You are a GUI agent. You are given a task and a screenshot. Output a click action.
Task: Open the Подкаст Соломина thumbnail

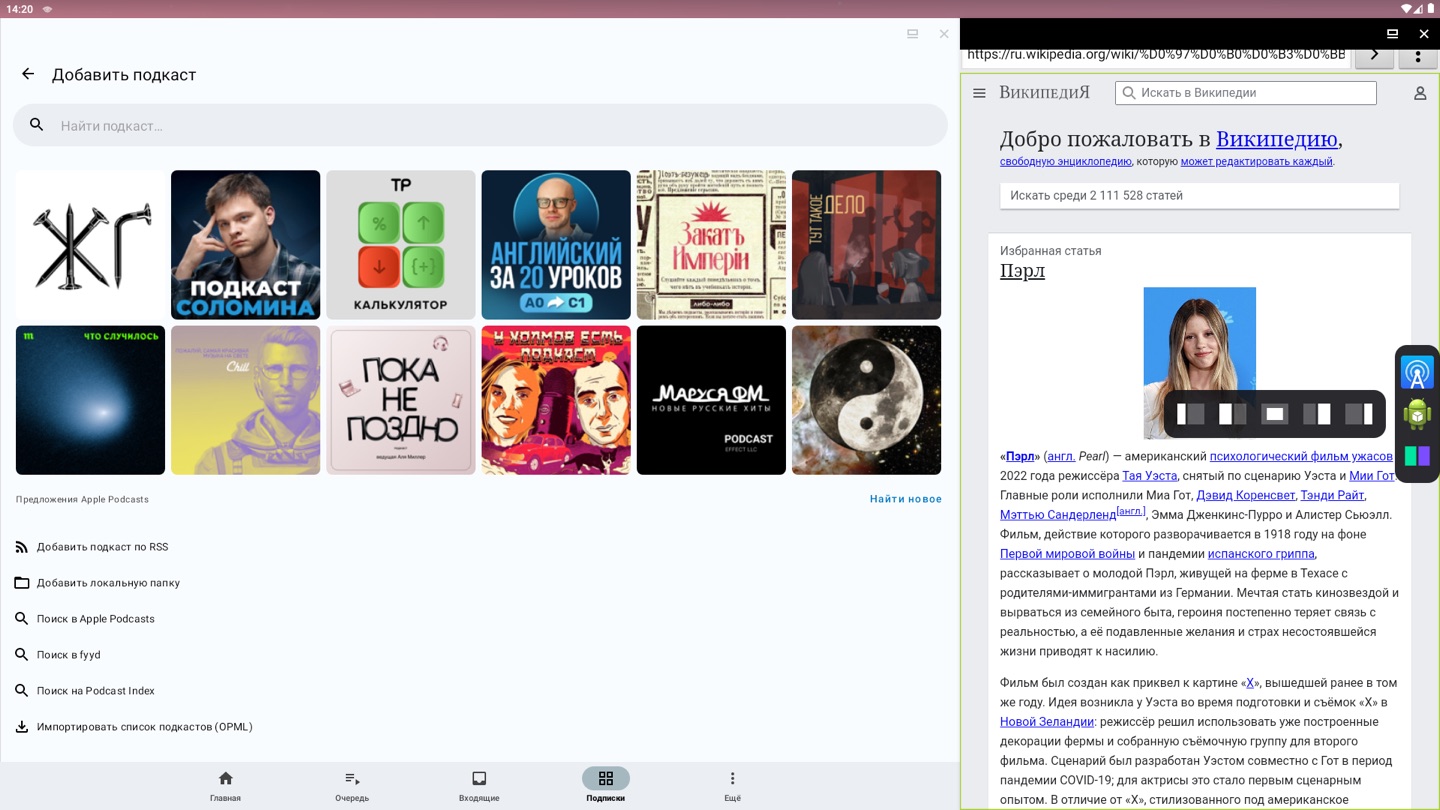pos(246,245)
